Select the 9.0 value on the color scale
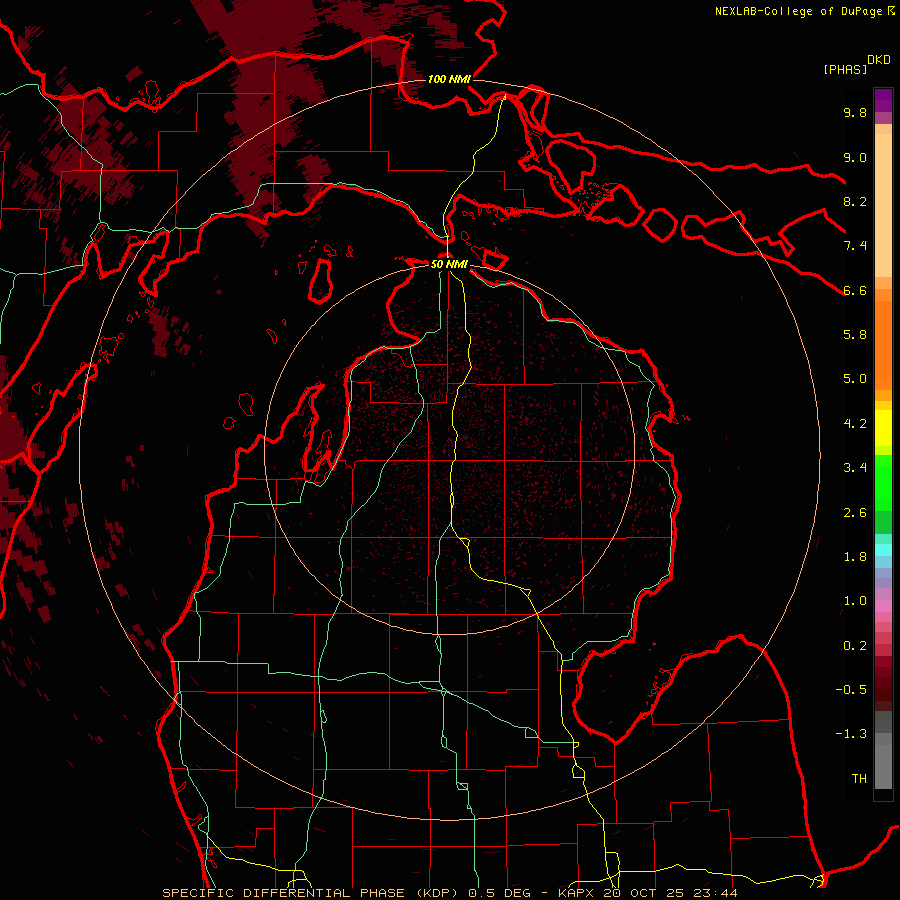The width and height of the screenshot is (900, 900). tap(855, 157)
